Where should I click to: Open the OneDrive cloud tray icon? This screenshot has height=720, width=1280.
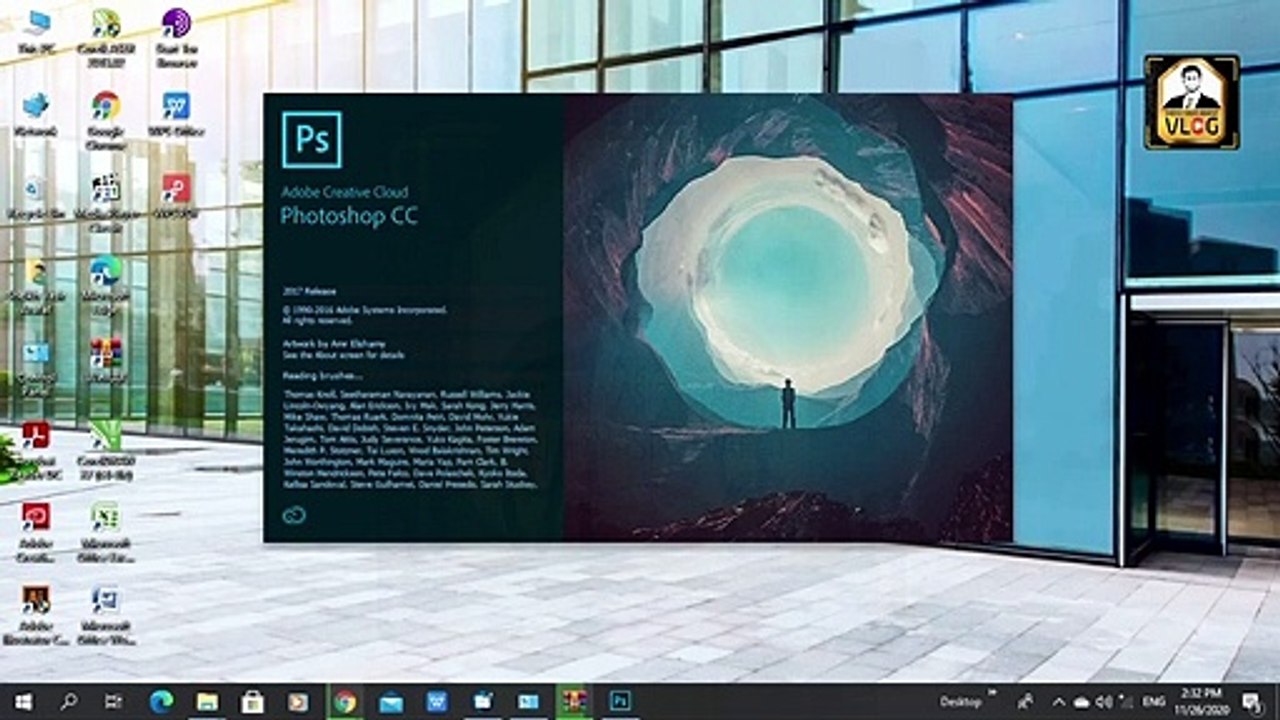pyautogui.click(x=1082, y=701)
